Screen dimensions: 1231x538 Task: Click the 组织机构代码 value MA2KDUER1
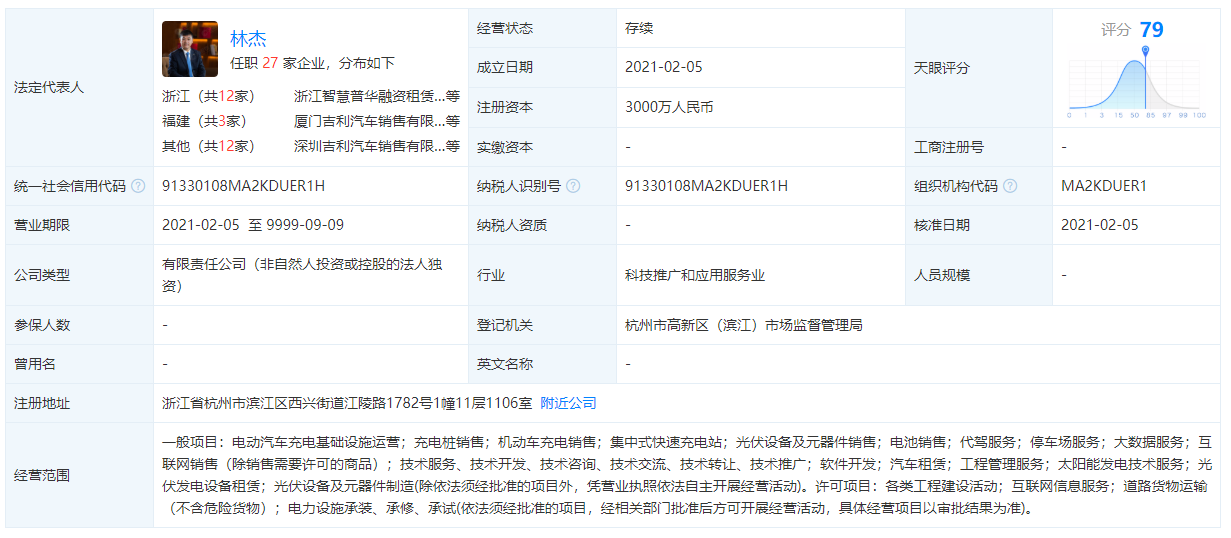coord(1103,186)
